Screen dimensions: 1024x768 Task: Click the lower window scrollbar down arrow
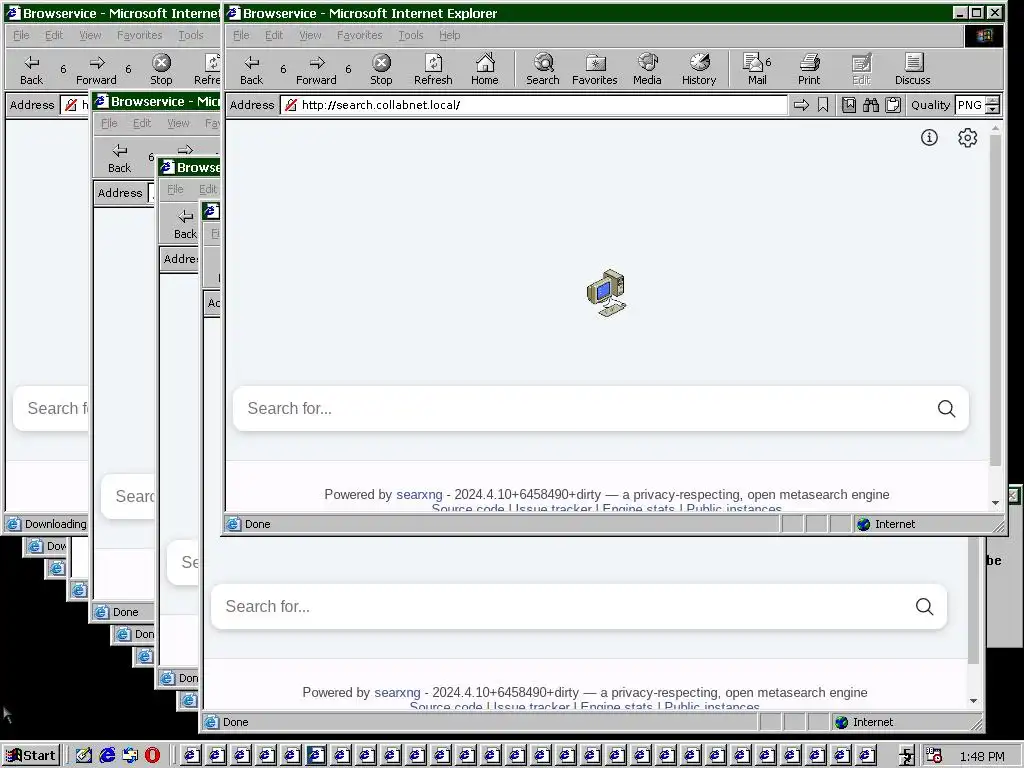click(973, 701)
